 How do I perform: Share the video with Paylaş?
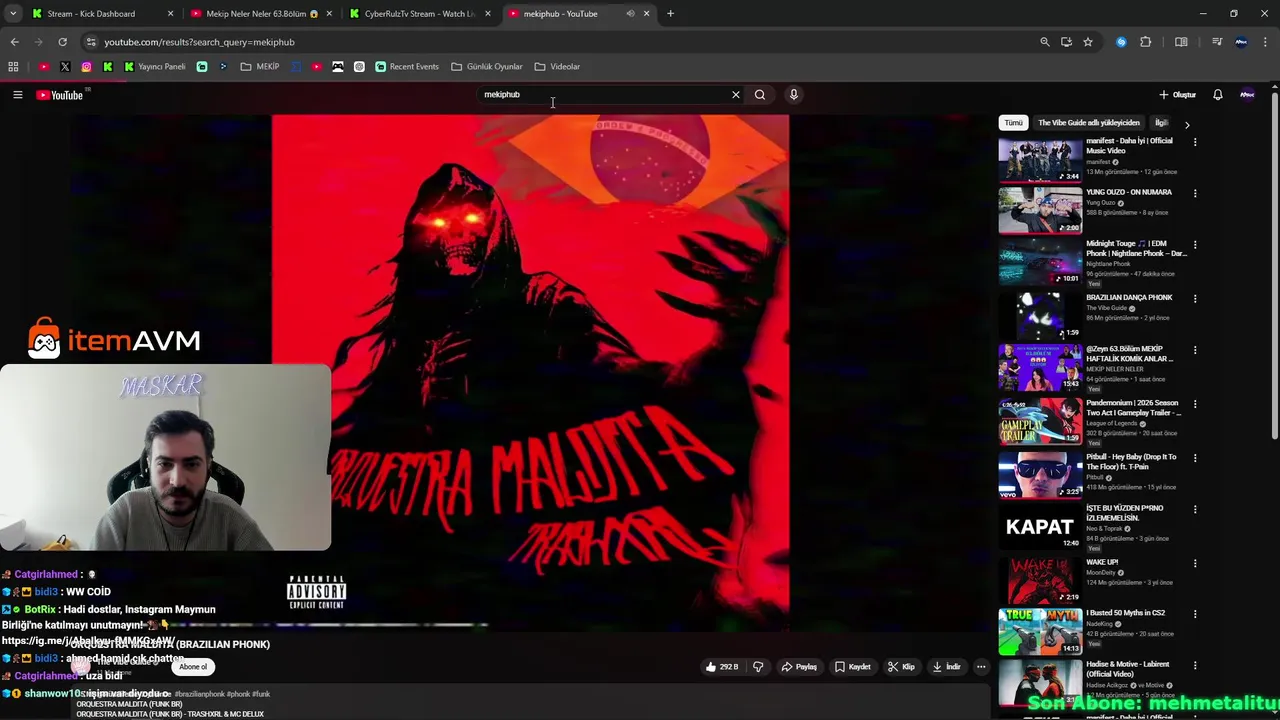tap(800, 667)
